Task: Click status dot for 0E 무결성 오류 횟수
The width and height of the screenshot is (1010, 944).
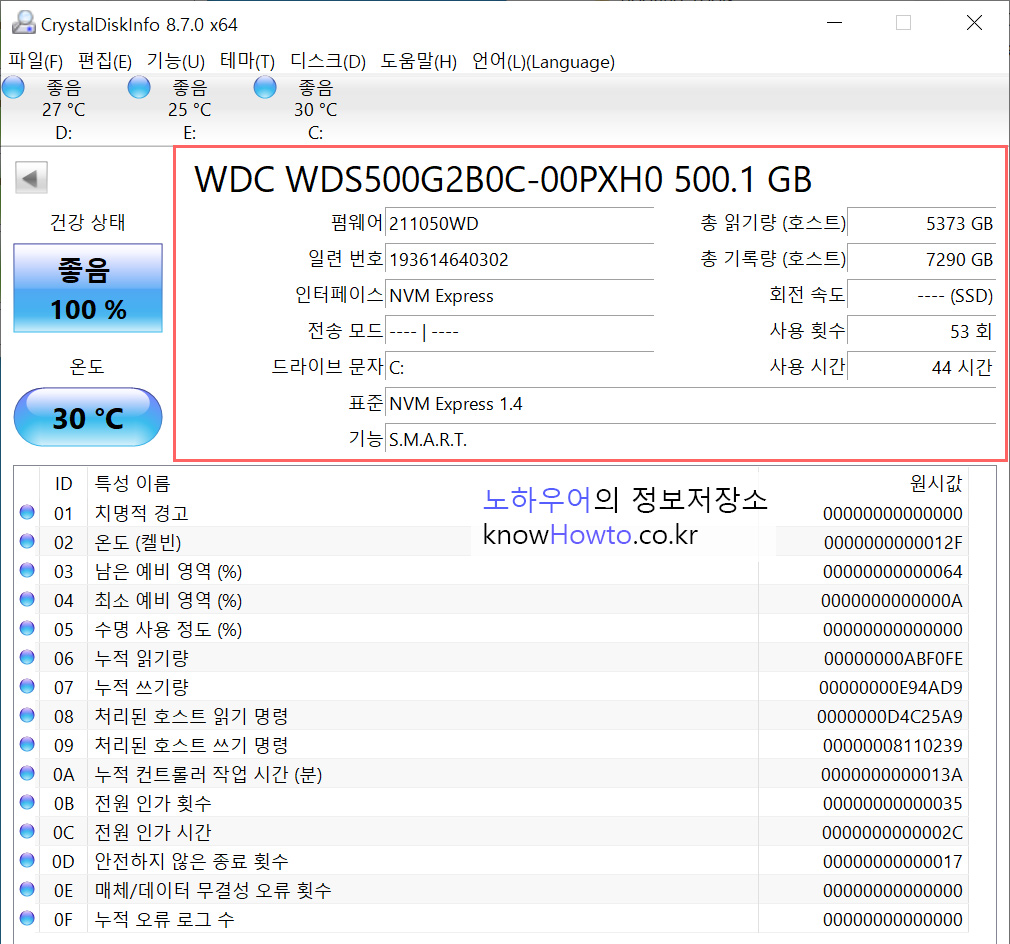Action: click(x=27, y=889)
